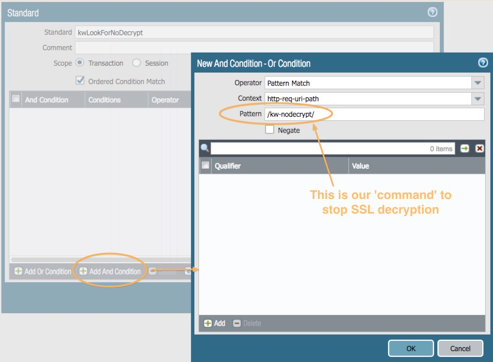The height and width of the screenshot is (362, 493).
Task: Open help for the Standard dialog
Action: coord(432,12)
